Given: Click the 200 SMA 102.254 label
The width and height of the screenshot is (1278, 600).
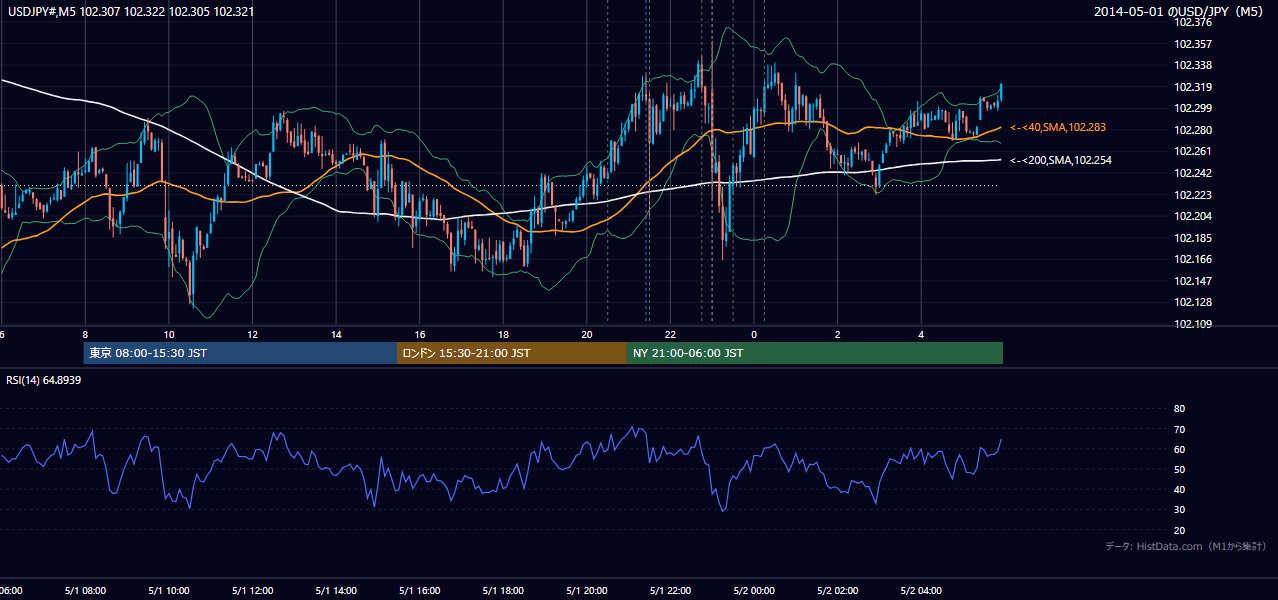Looking at the screenshot, I should 1061,160.
